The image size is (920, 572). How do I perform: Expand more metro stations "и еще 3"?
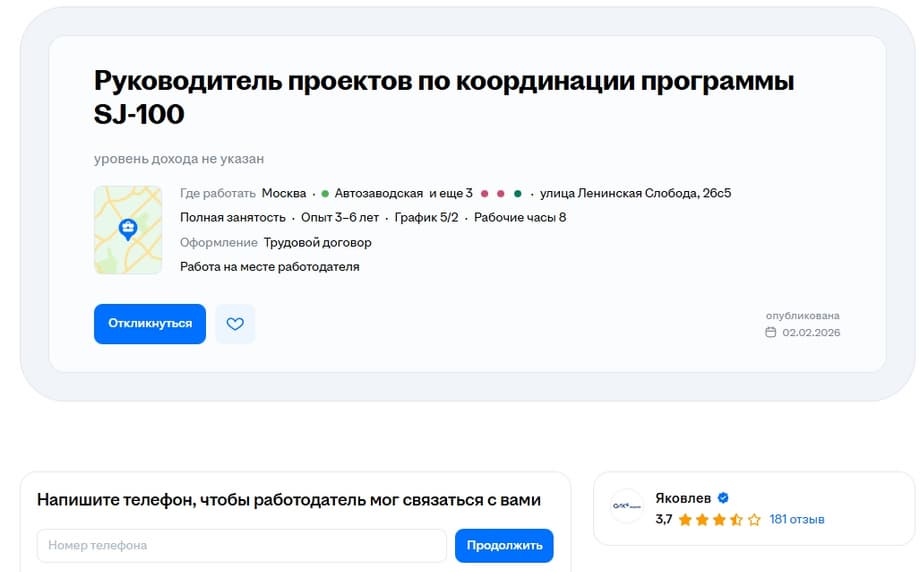coord(451,193)
